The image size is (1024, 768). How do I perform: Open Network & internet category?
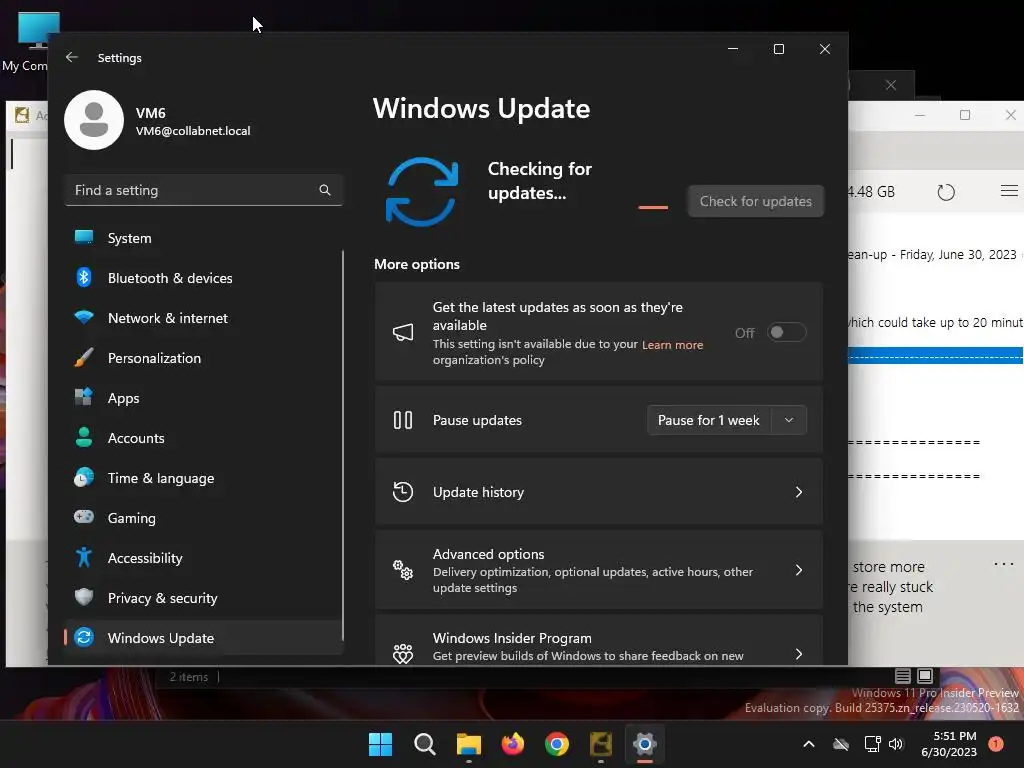pyautogui.click(x=204, y=318)
